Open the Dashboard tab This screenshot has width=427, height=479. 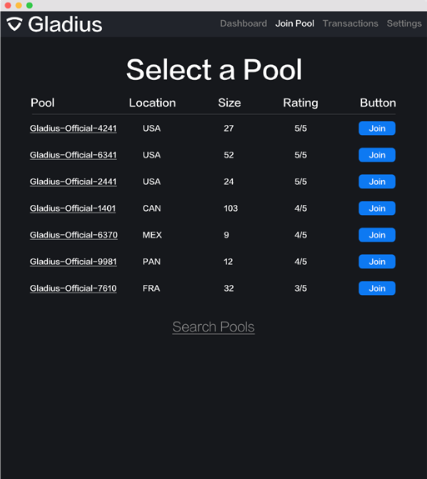tap(243, 24)
